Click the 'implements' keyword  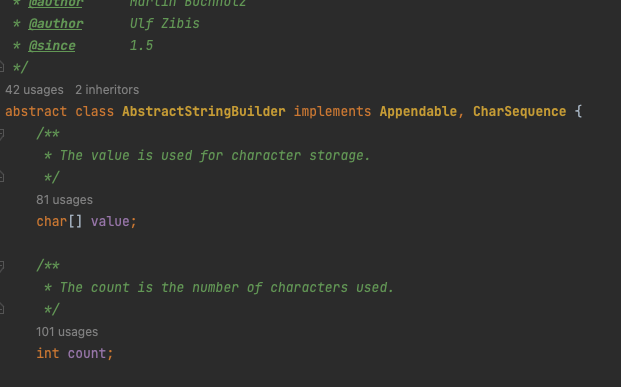[x=332, y=112]
